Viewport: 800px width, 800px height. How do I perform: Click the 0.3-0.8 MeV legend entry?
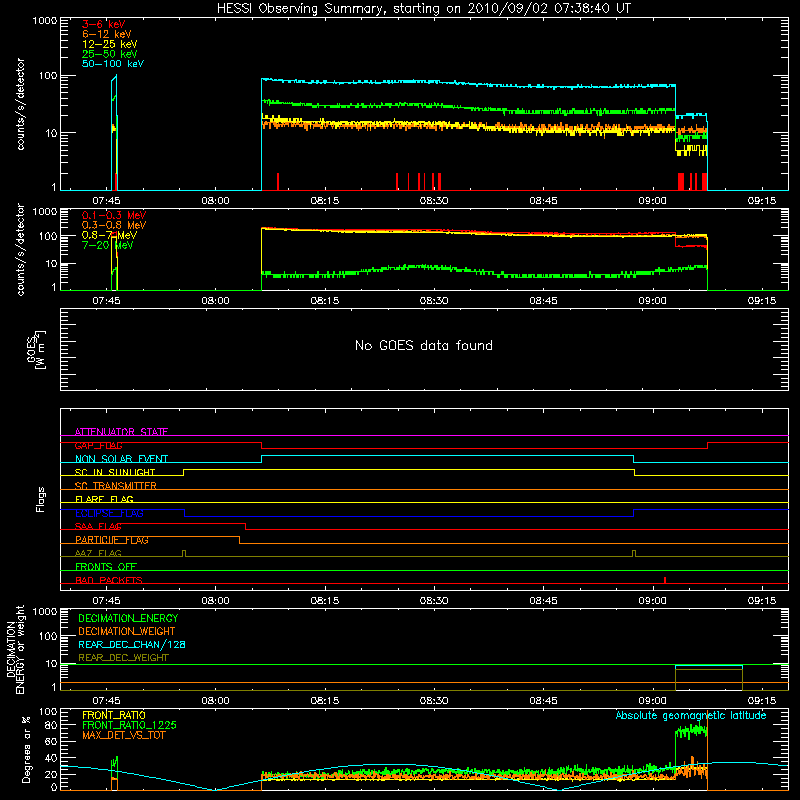(x=114, y=225)
